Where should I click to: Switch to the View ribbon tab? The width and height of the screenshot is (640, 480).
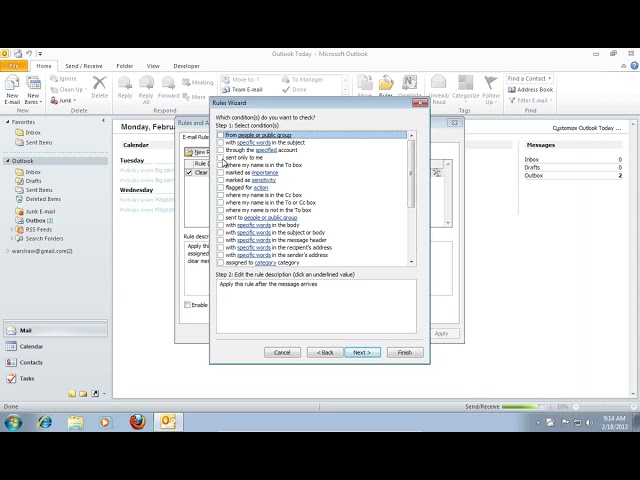click(x=153, y=66)
